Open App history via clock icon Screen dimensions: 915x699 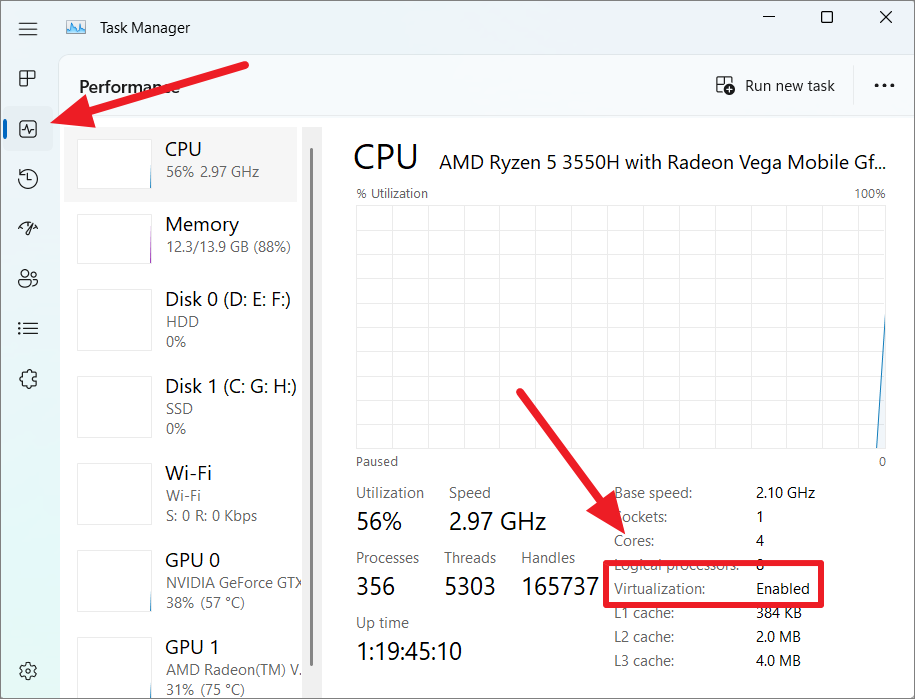(27, 178)
